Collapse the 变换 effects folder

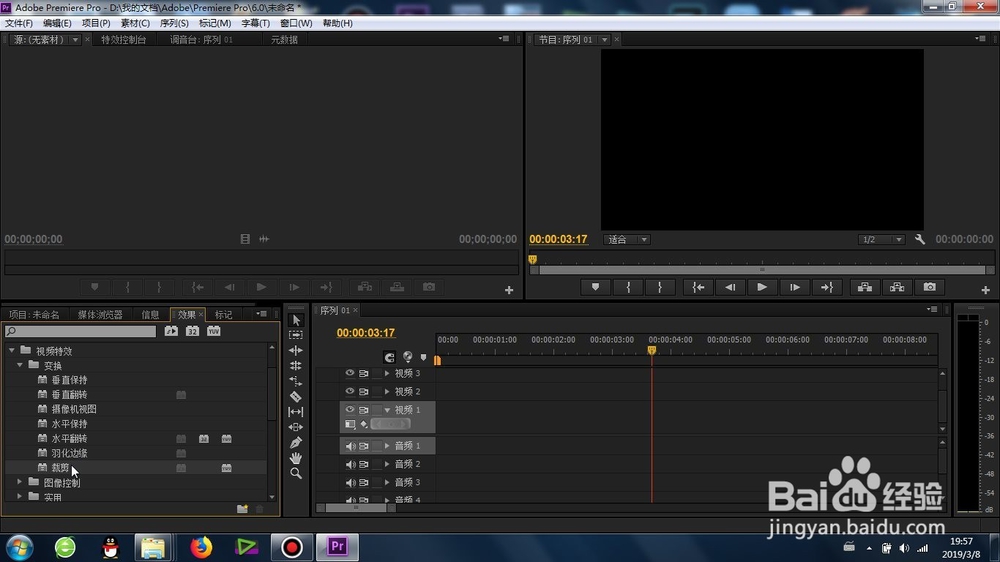click(20, 365)
